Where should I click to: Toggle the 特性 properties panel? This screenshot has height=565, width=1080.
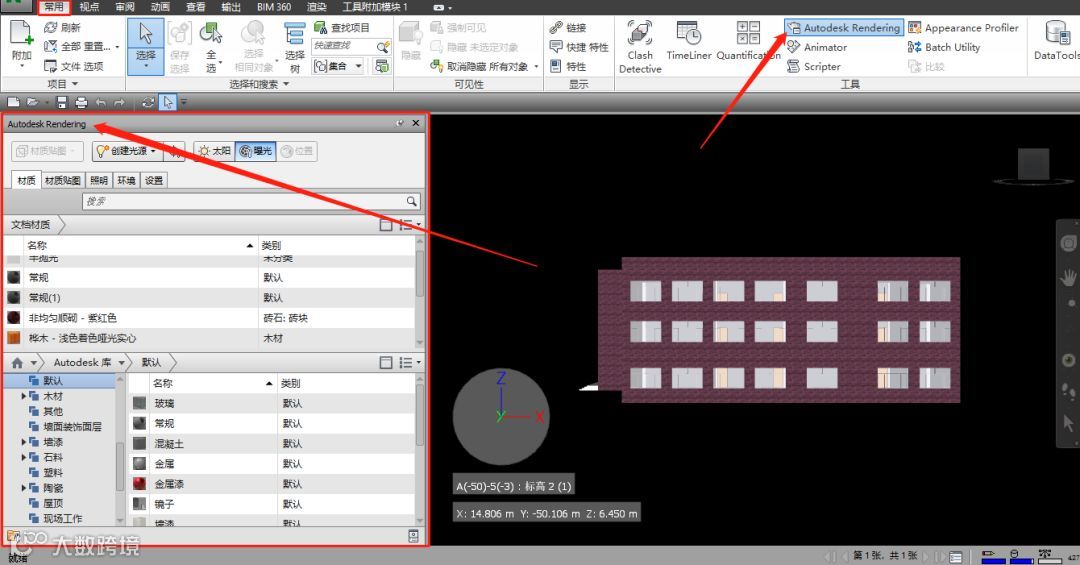point(568,66)
